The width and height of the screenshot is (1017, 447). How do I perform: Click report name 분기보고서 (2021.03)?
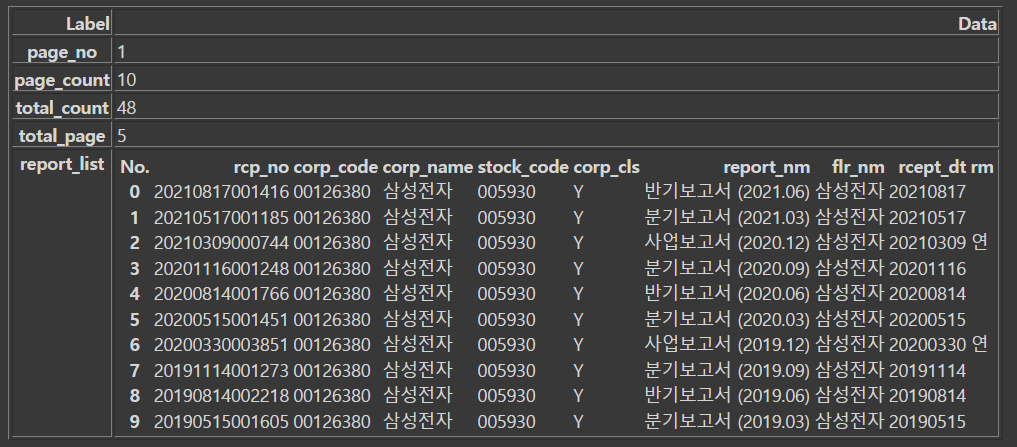(727, 217)
